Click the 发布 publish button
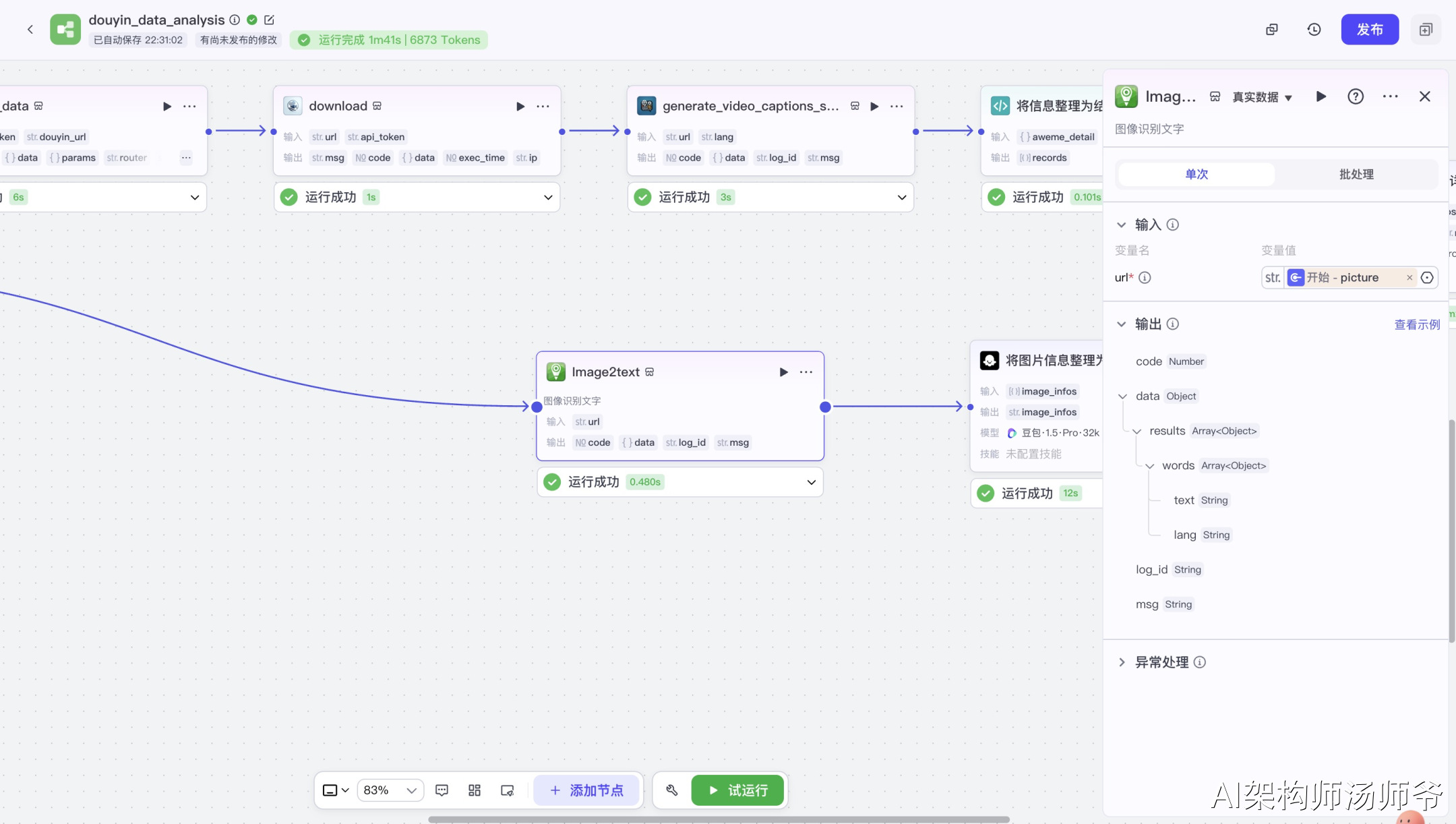 [1369, 30]
